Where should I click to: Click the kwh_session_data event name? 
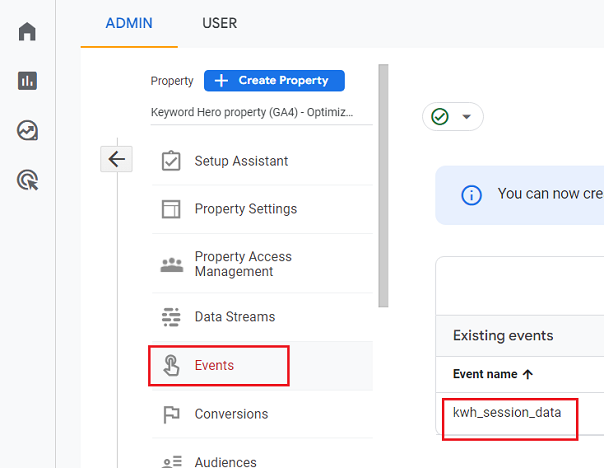507,413
